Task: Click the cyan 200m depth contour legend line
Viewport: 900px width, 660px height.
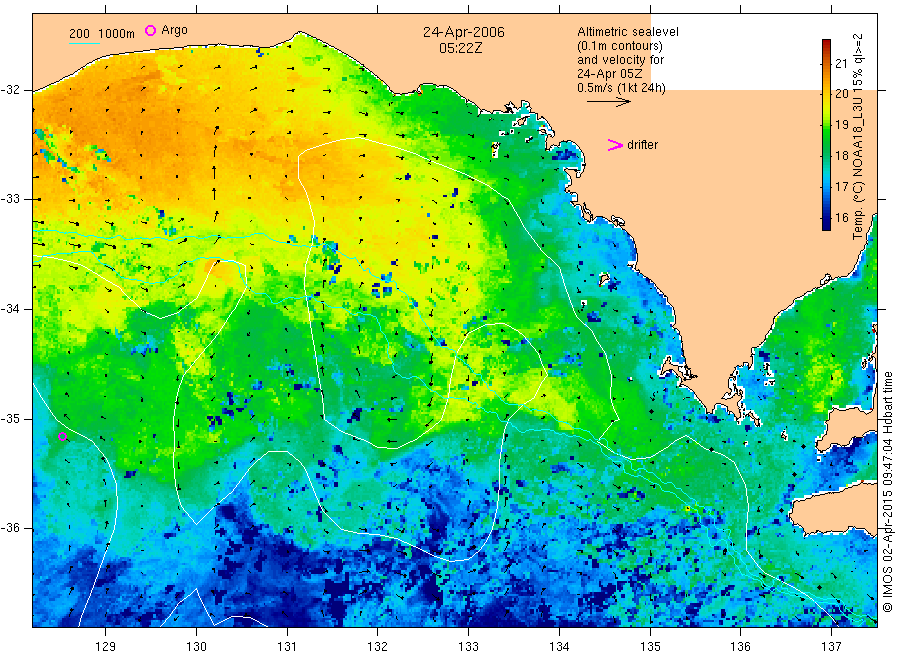Action: coord(84,43)
